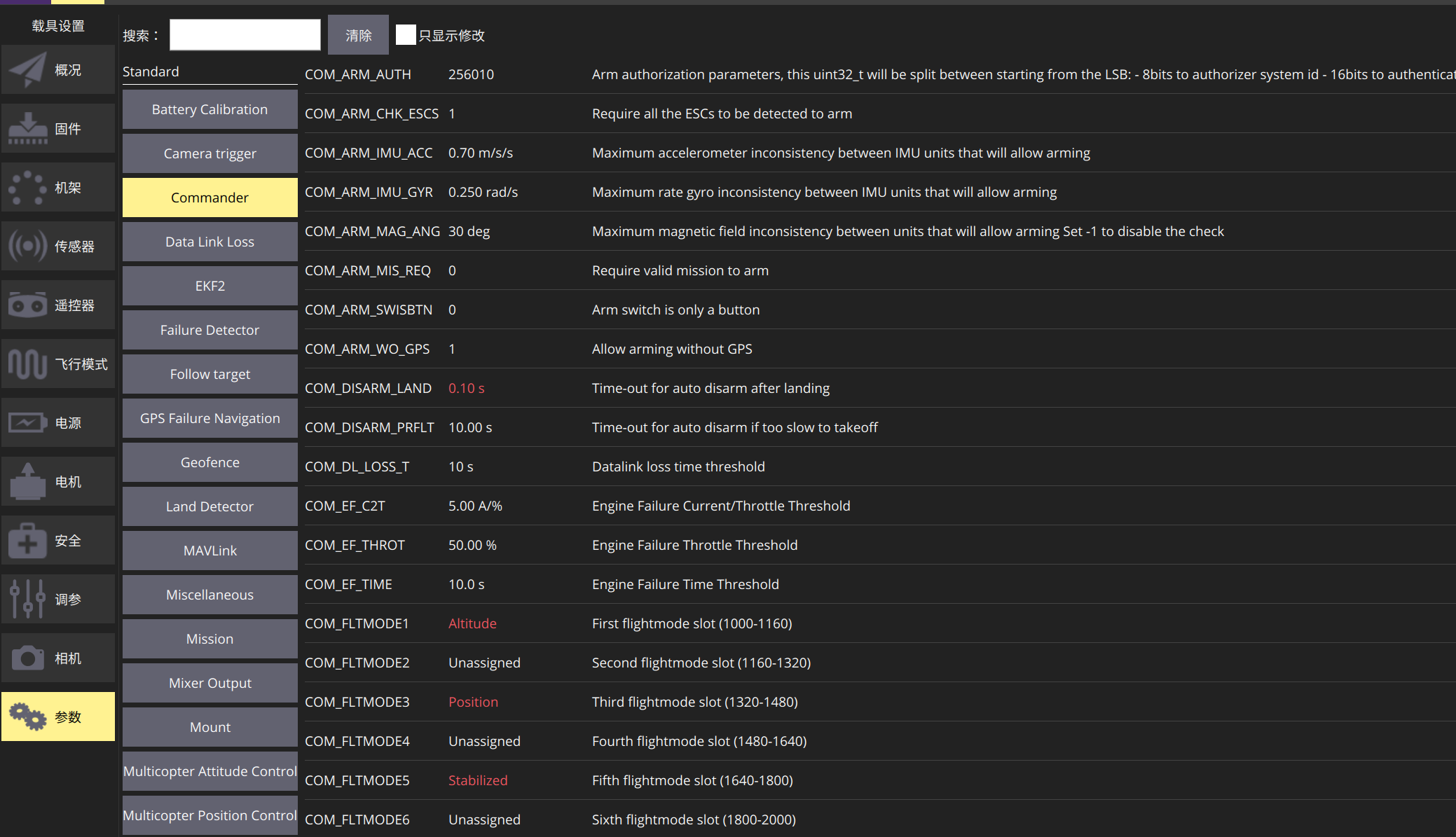Open the 固件 firmware download icon

pyautogui.click(x=28, y=129)
